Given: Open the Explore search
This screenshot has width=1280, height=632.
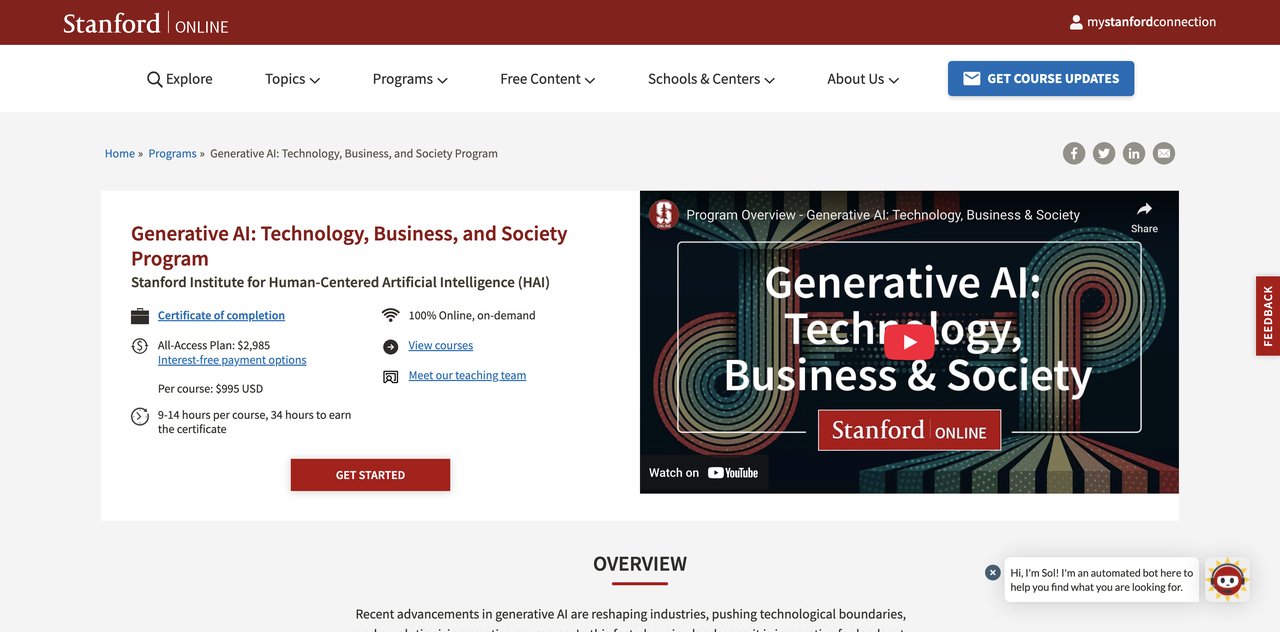Looking at the screenshot, I should pos(180,79).
